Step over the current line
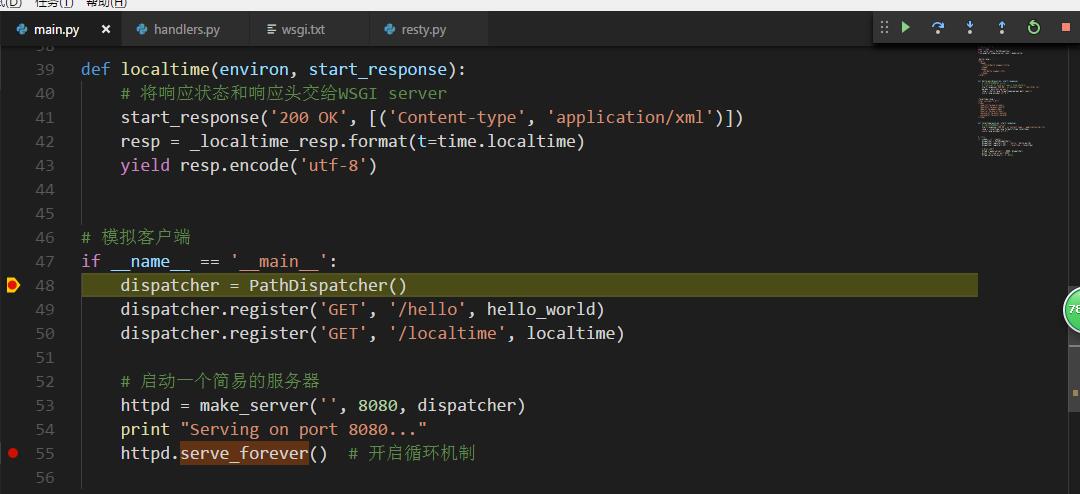This screenshot has height=494, width=1080. (937, 28)
